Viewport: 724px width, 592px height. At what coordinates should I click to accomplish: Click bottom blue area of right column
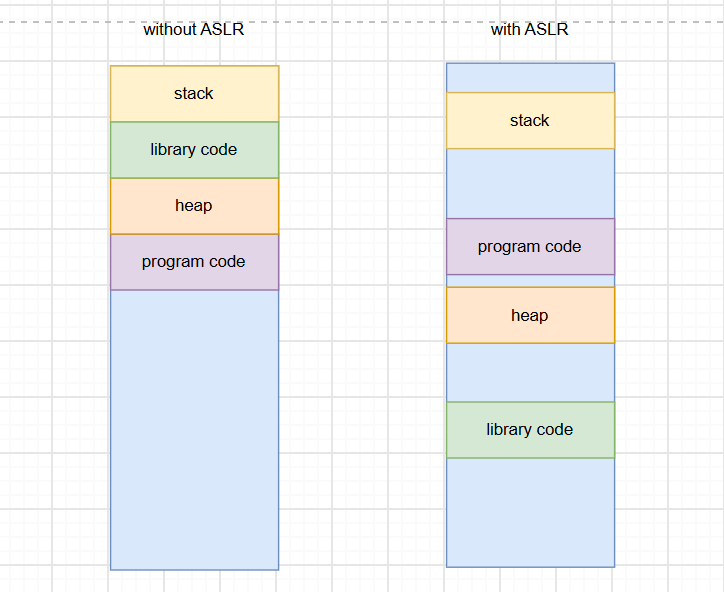(x=531, y=513)
